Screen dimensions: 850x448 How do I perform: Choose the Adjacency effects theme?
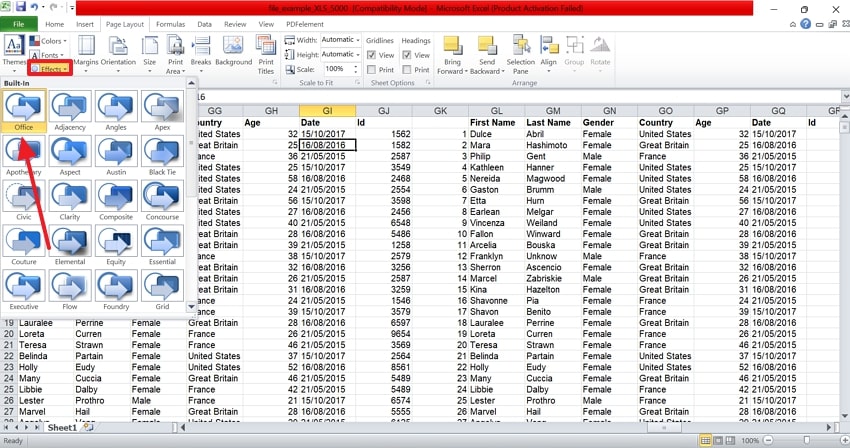tap(70, 111)
